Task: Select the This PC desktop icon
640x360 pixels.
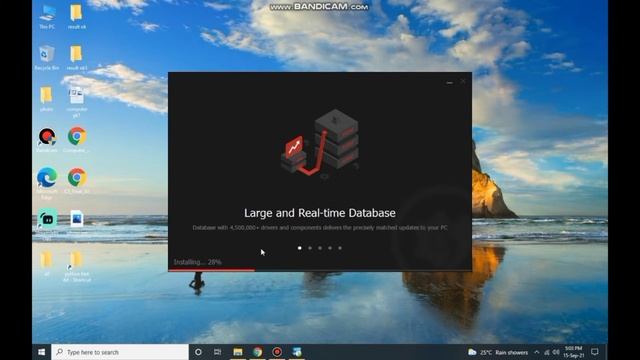Action: click(47, 17)
